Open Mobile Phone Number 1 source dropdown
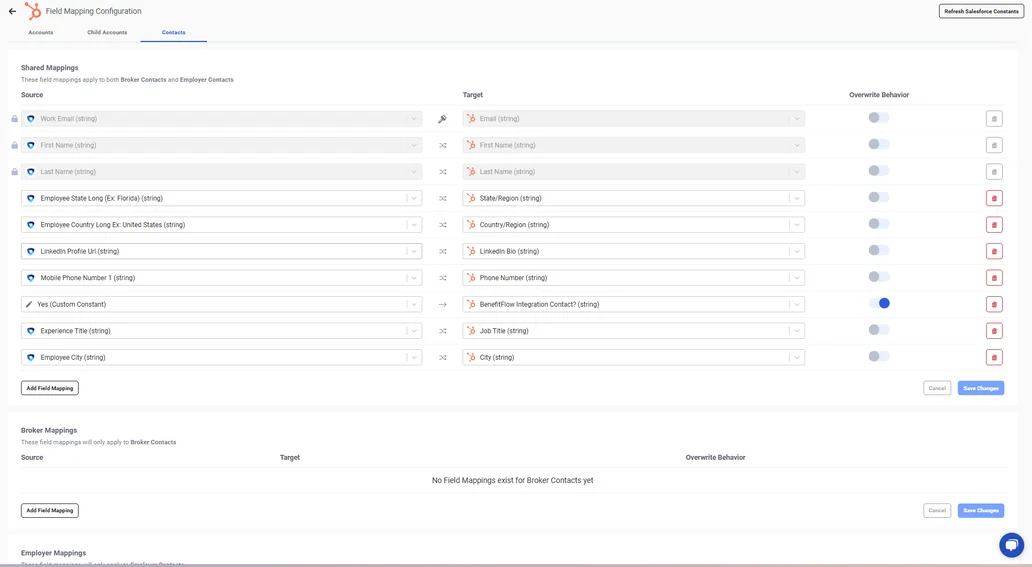 [221, 278]
